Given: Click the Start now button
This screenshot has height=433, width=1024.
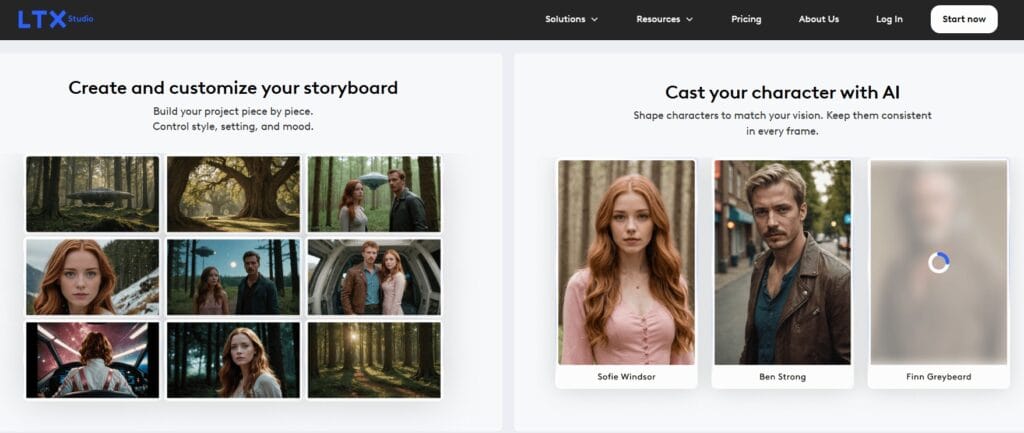Looking at the screenshot, I should [x=964, y=19].
